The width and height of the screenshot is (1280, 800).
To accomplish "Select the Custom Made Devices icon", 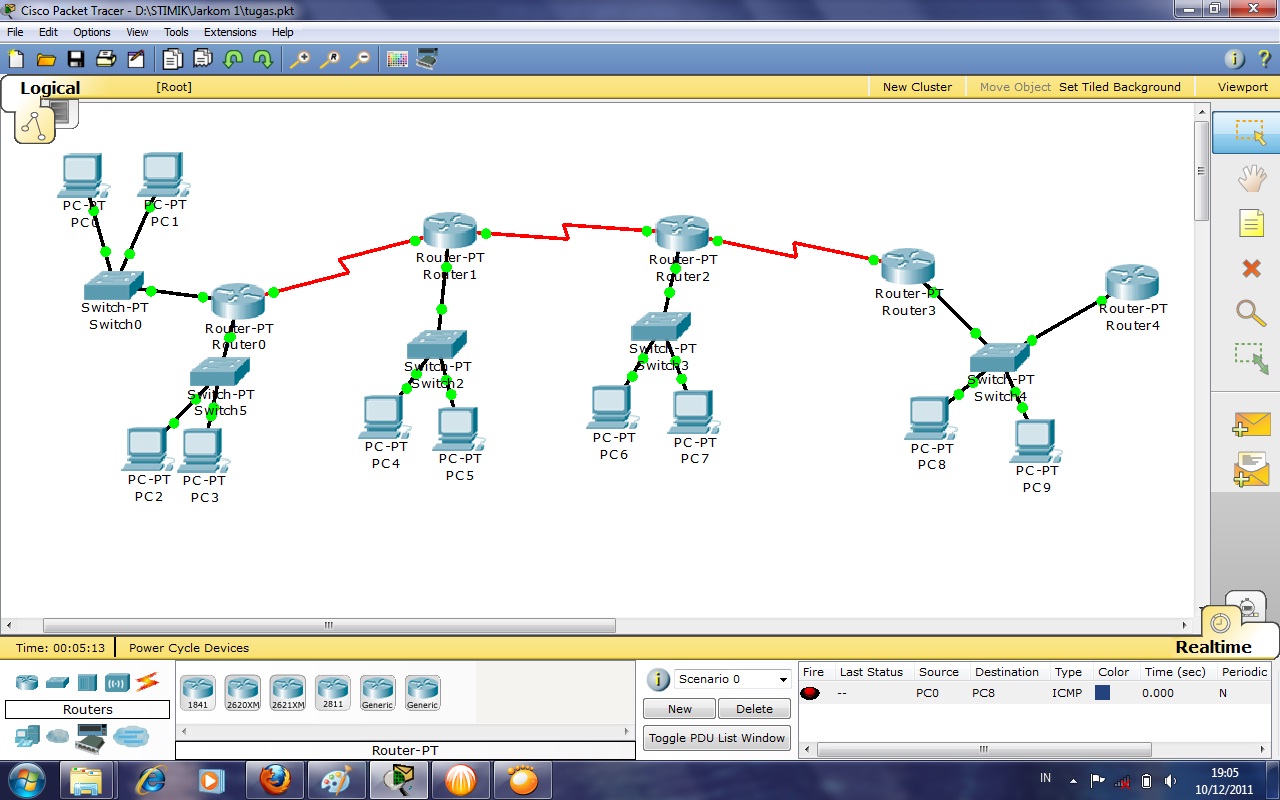I will coord(91,740).
